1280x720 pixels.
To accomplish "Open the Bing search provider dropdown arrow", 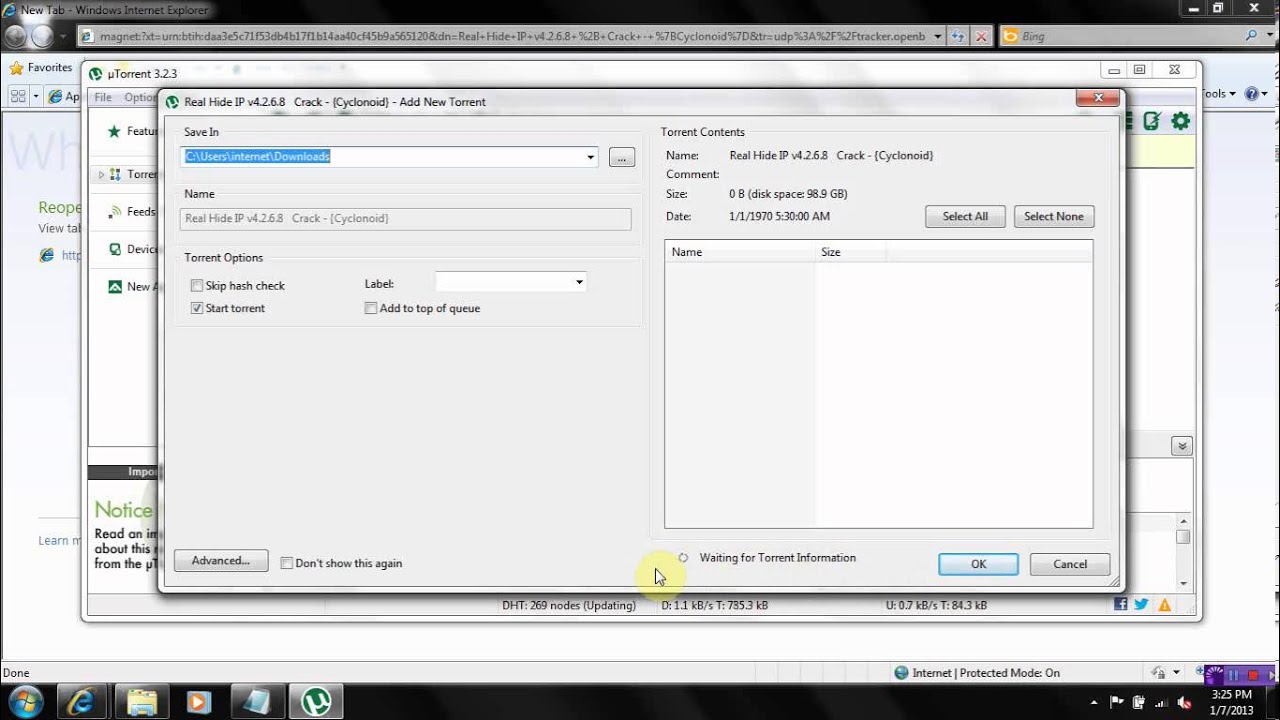I will coord(1269,36).
